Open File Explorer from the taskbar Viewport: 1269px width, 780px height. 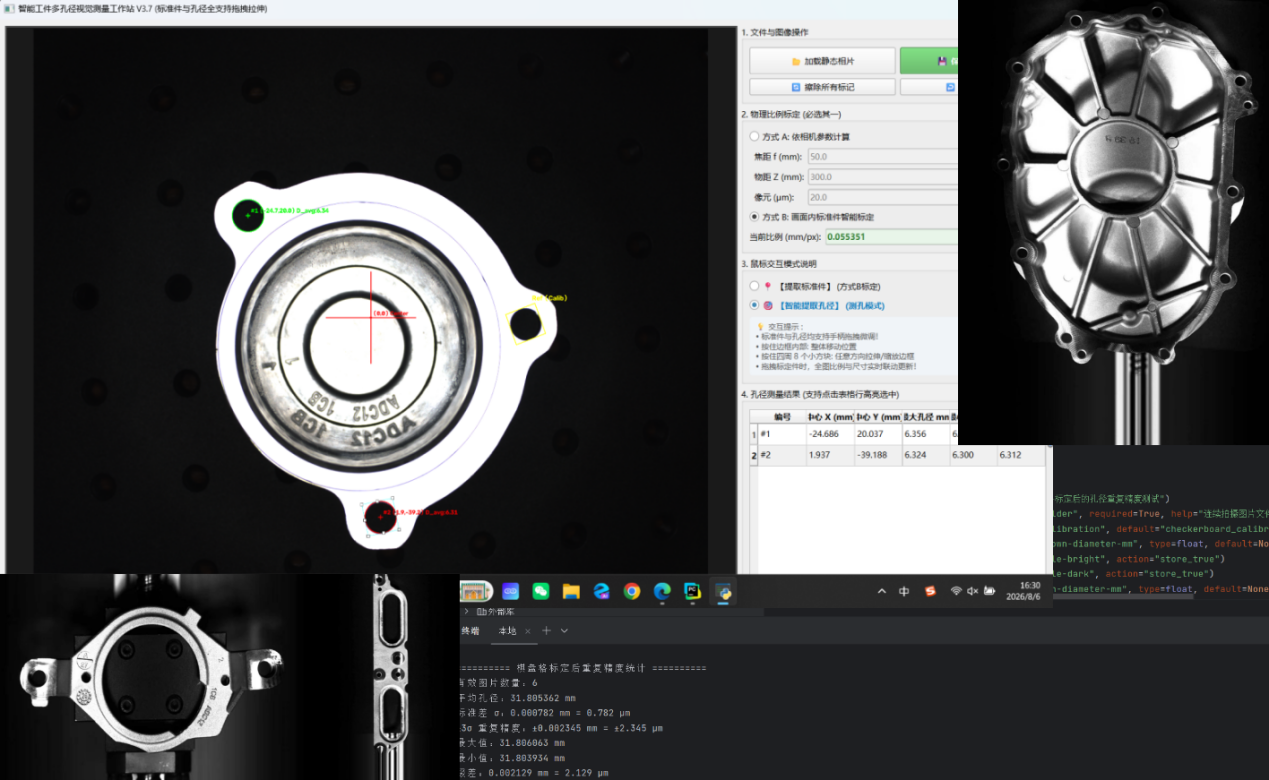(x=570, y=591)
